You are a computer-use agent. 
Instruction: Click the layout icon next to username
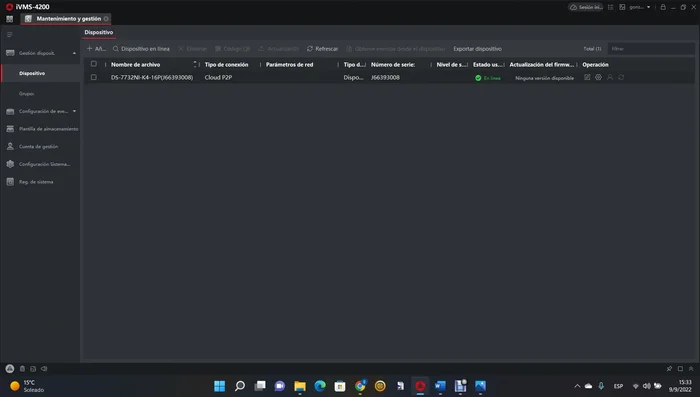[x=622, y=7]
